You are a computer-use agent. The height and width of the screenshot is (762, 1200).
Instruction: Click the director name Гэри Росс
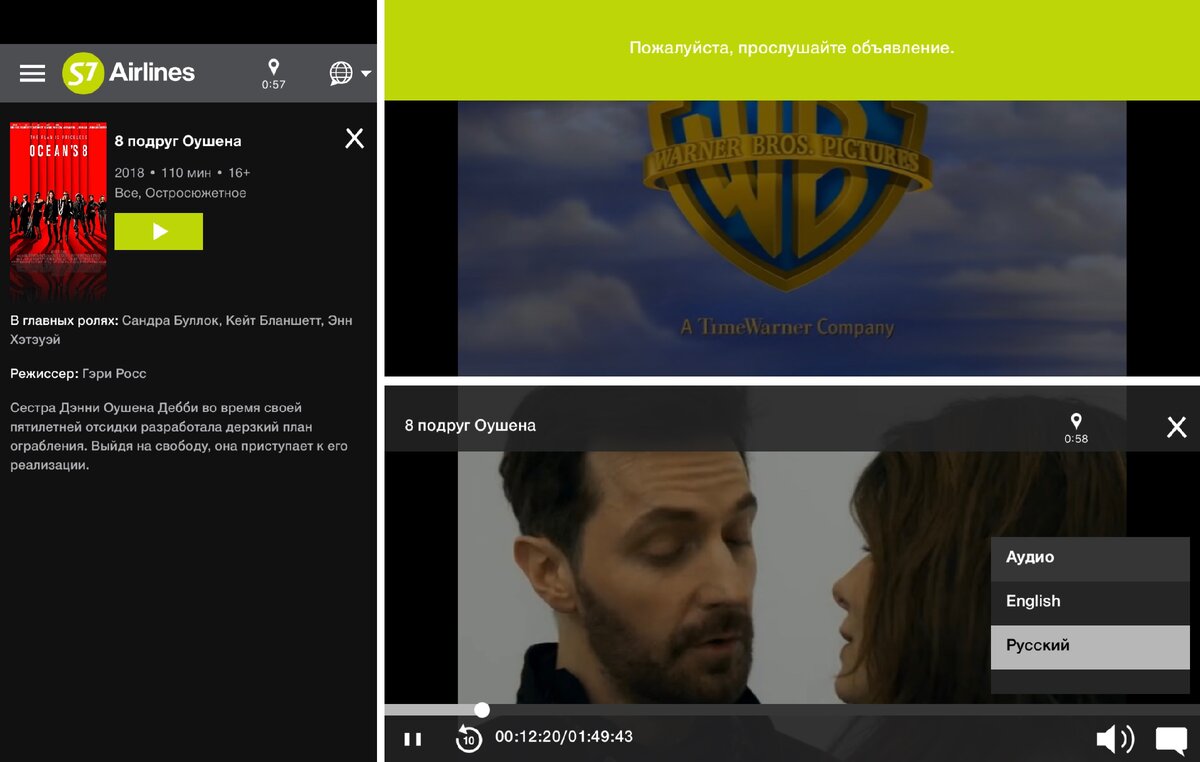(x=114, y=373)
